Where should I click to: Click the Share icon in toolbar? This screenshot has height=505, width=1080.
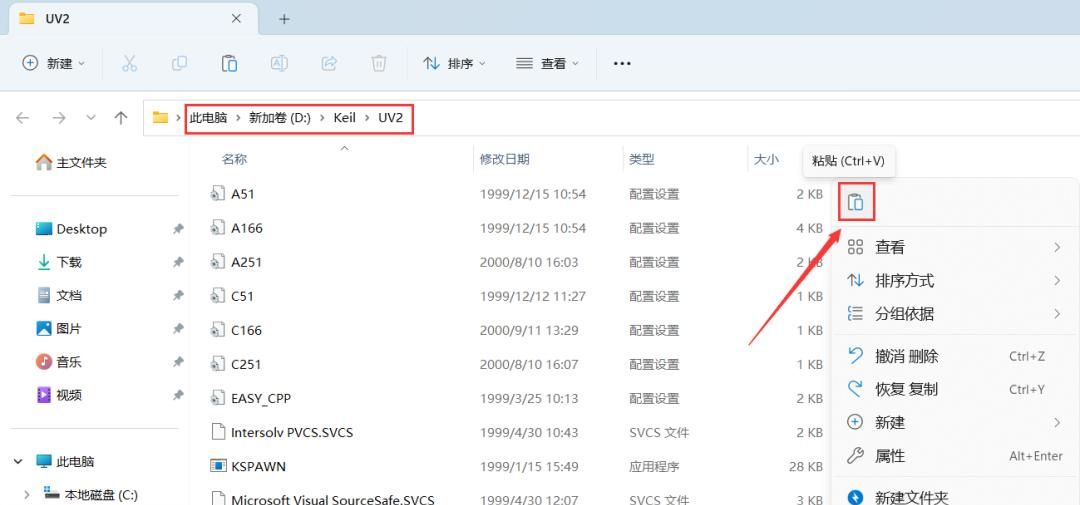pyautogui.click(x=329, y=63)
